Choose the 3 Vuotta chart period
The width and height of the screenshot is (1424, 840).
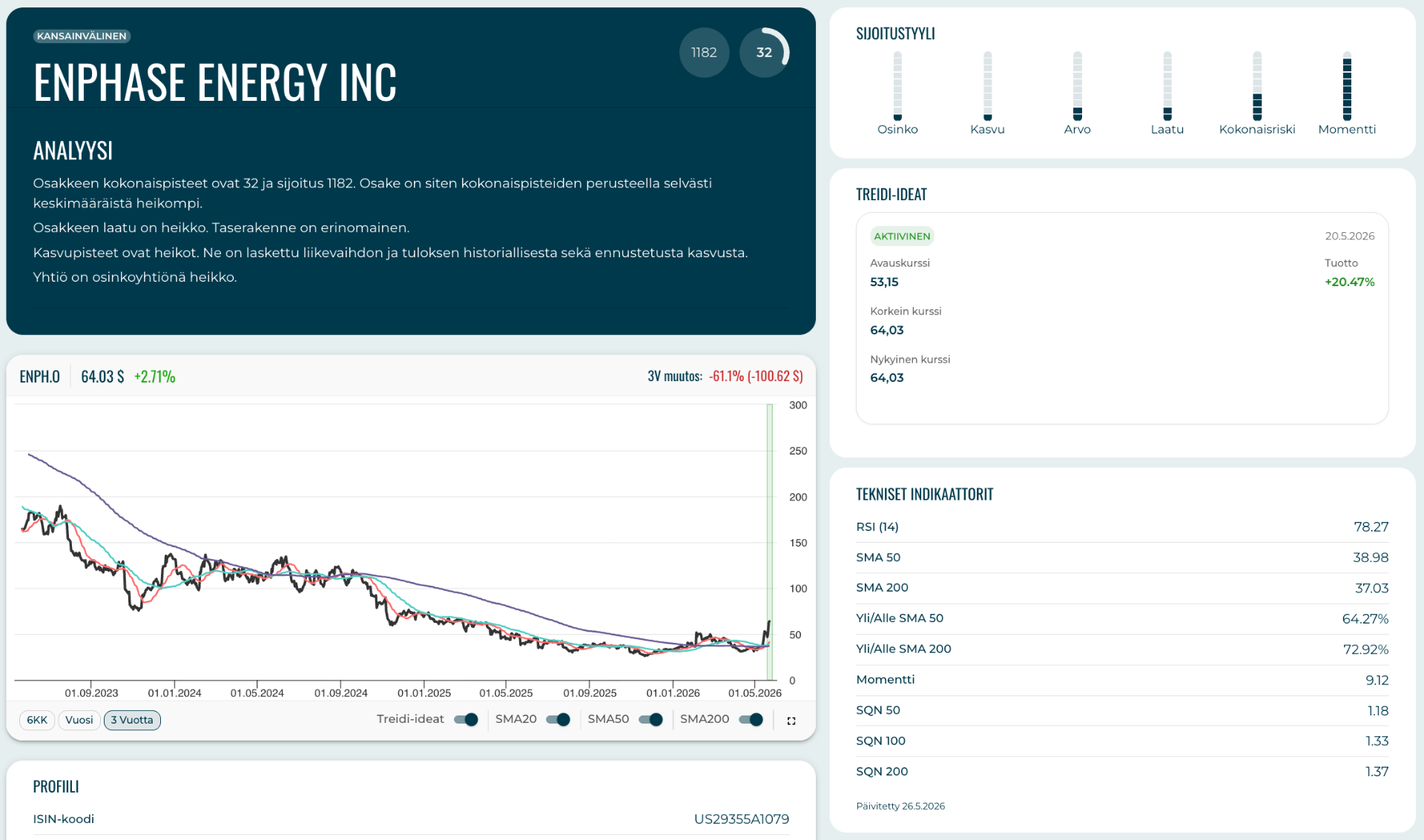pos(132,720)
